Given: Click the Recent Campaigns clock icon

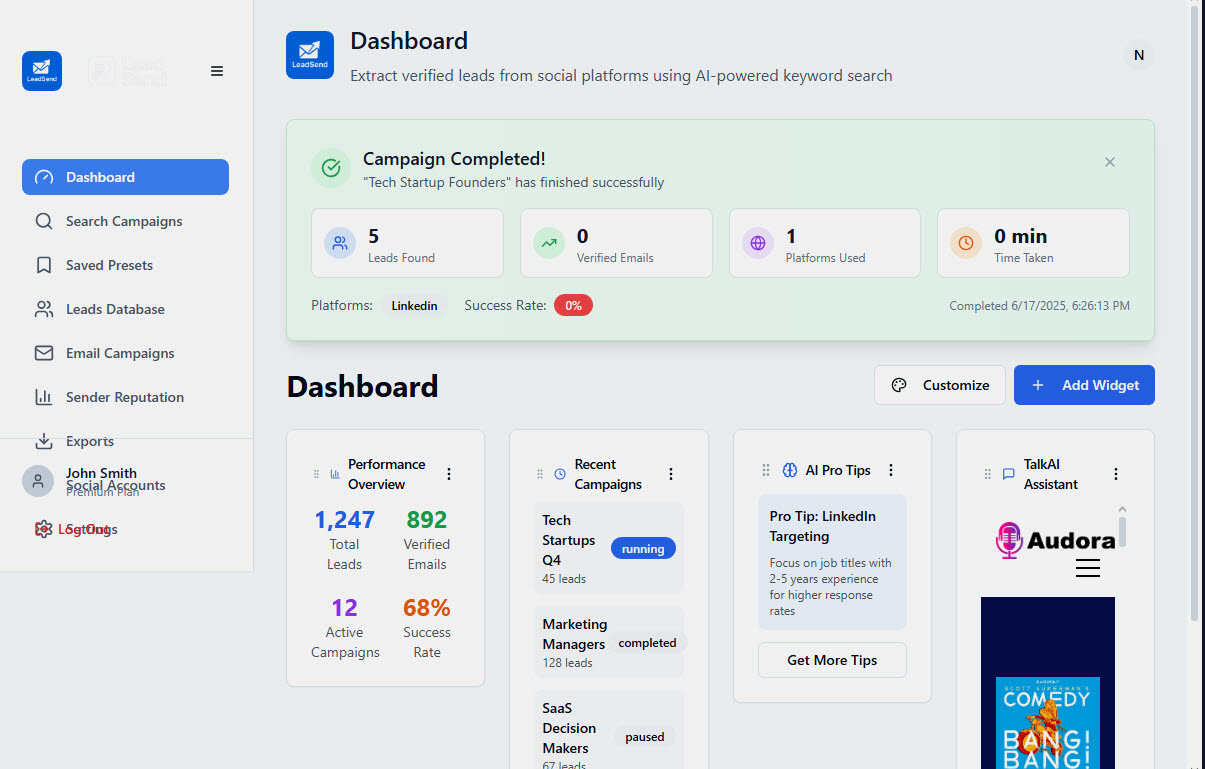Looking at the screenshot, I should pyautogui.click(x=560, y=474).
